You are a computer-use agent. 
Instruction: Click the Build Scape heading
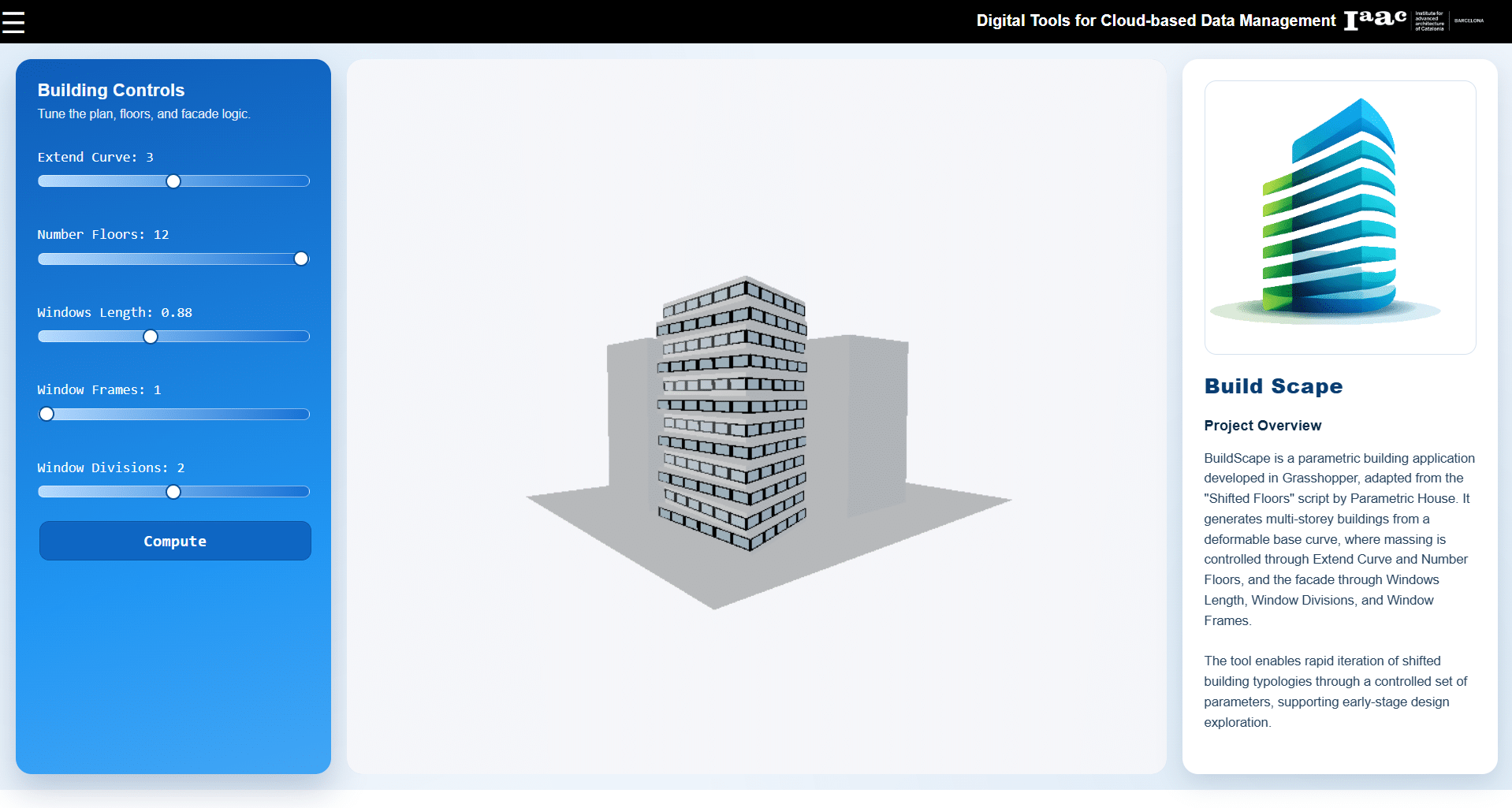pos(1272,386)
